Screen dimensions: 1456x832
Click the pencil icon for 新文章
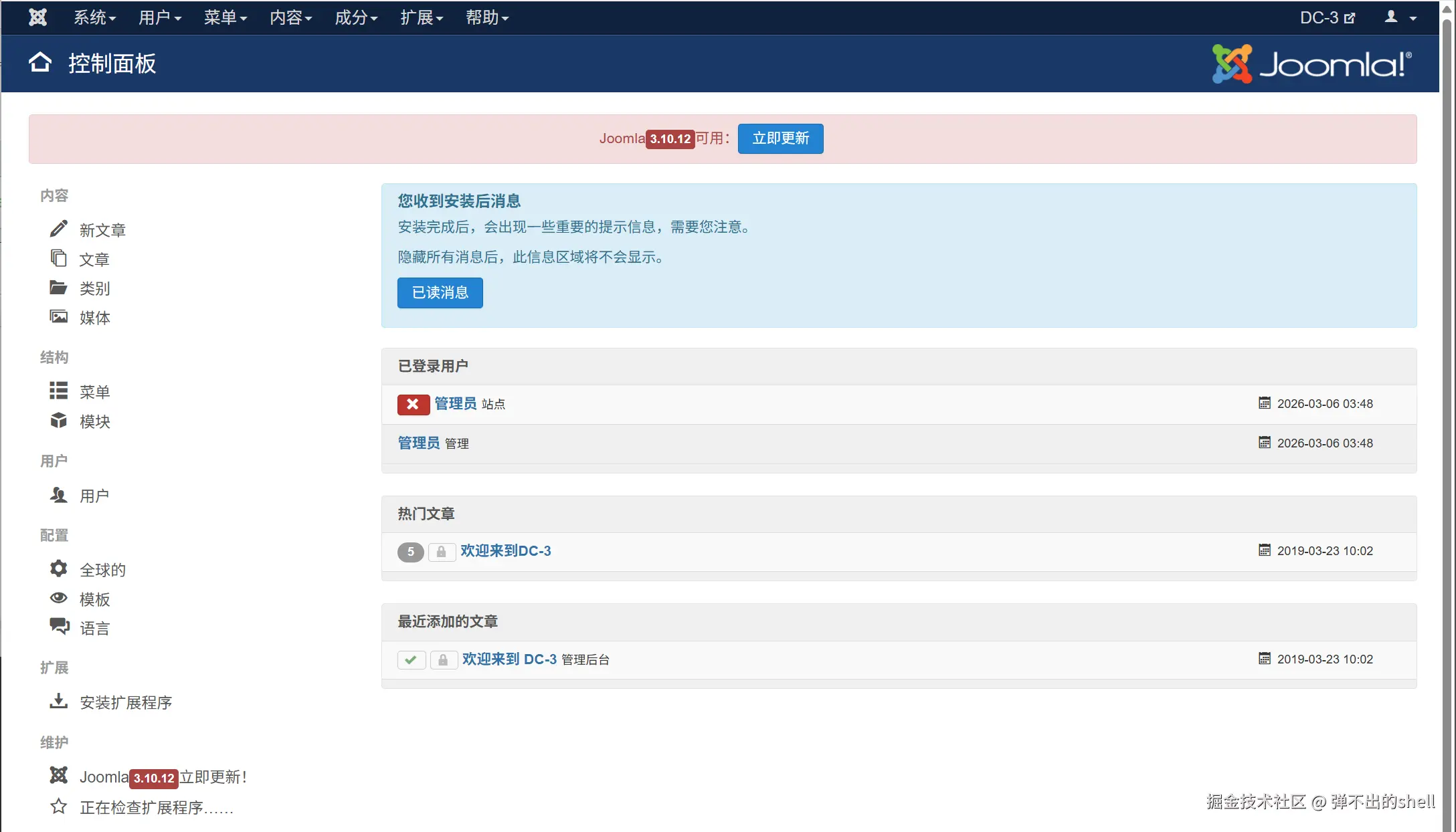point(58,229)
